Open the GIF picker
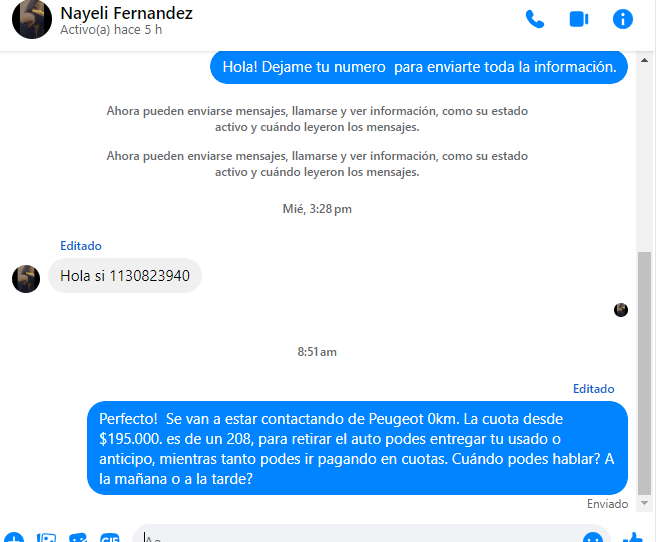 110,537
